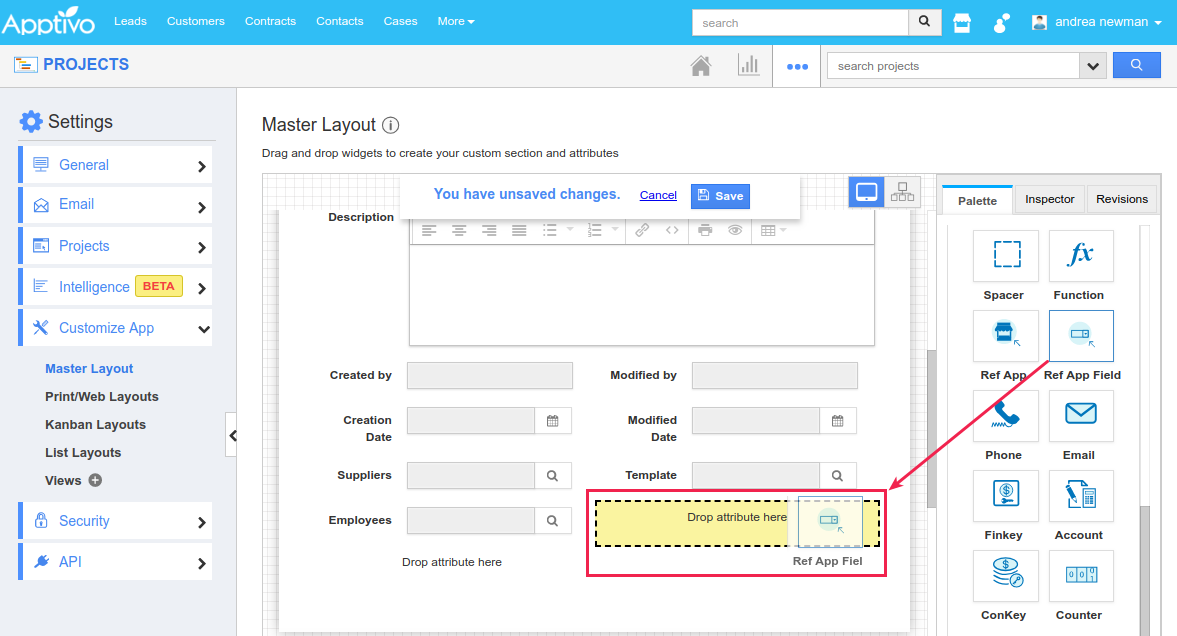Enable the desktop layout view toggle

coord(865,191)
